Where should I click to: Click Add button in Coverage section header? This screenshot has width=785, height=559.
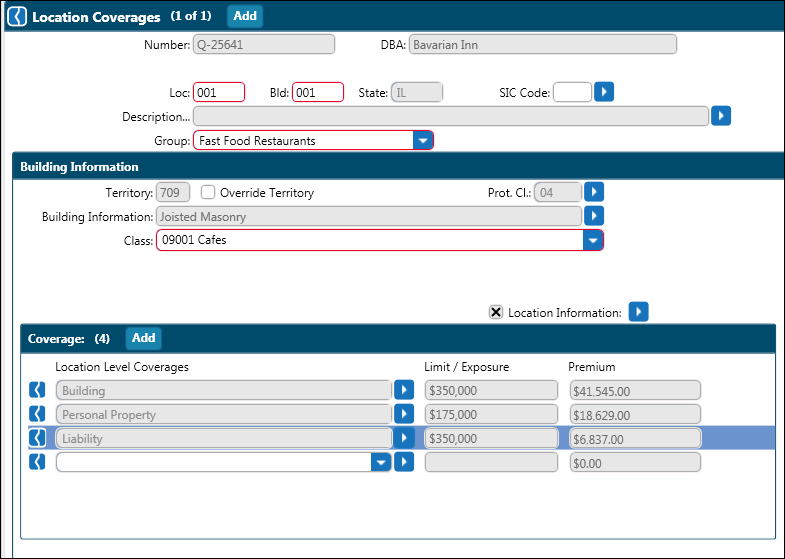pyautogui.click(x=143, y=338)
